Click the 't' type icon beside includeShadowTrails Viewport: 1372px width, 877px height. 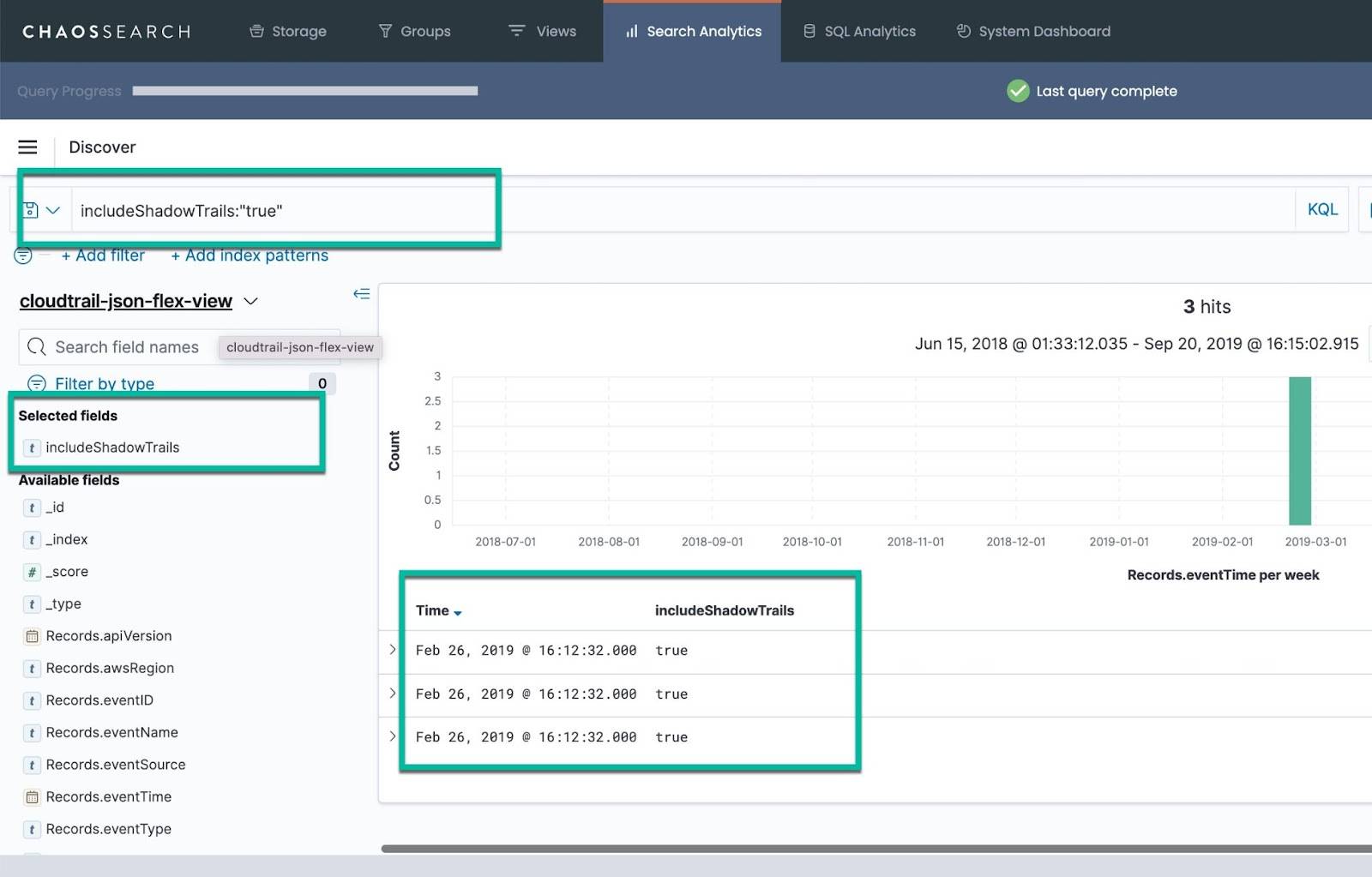coord(32,447)
